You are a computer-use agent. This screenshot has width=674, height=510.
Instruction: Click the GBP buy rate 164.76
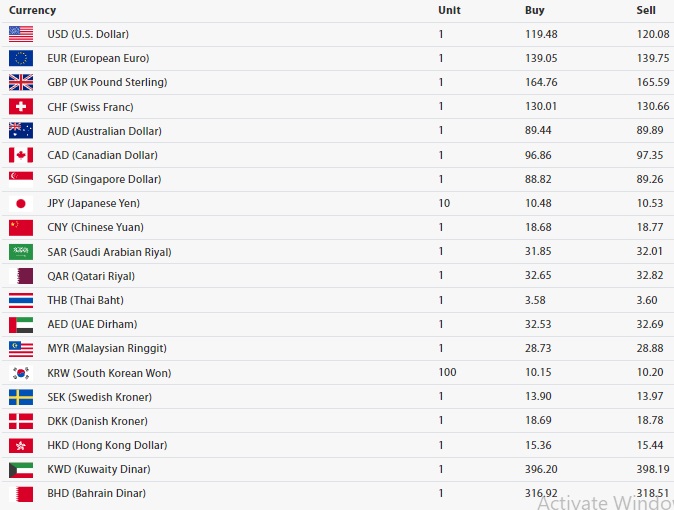[541, 82]
